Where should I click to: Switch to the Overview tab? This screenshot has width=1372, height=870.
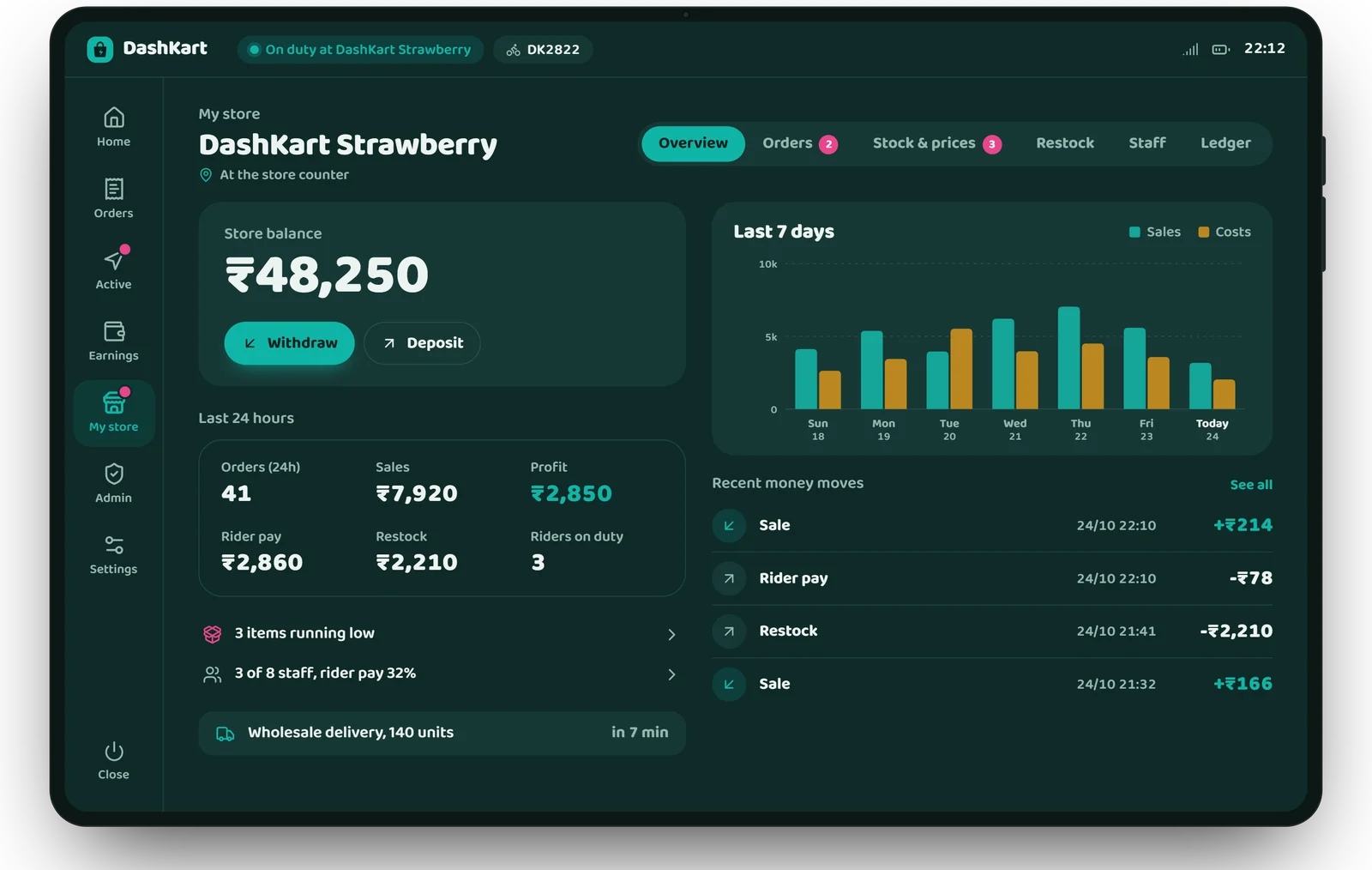693,143
